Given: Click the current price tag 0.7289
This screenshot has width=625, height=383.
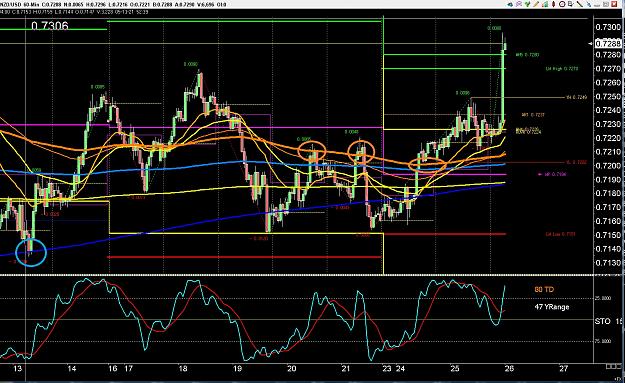Looking at the screenshot, I should tap(608, 43).
